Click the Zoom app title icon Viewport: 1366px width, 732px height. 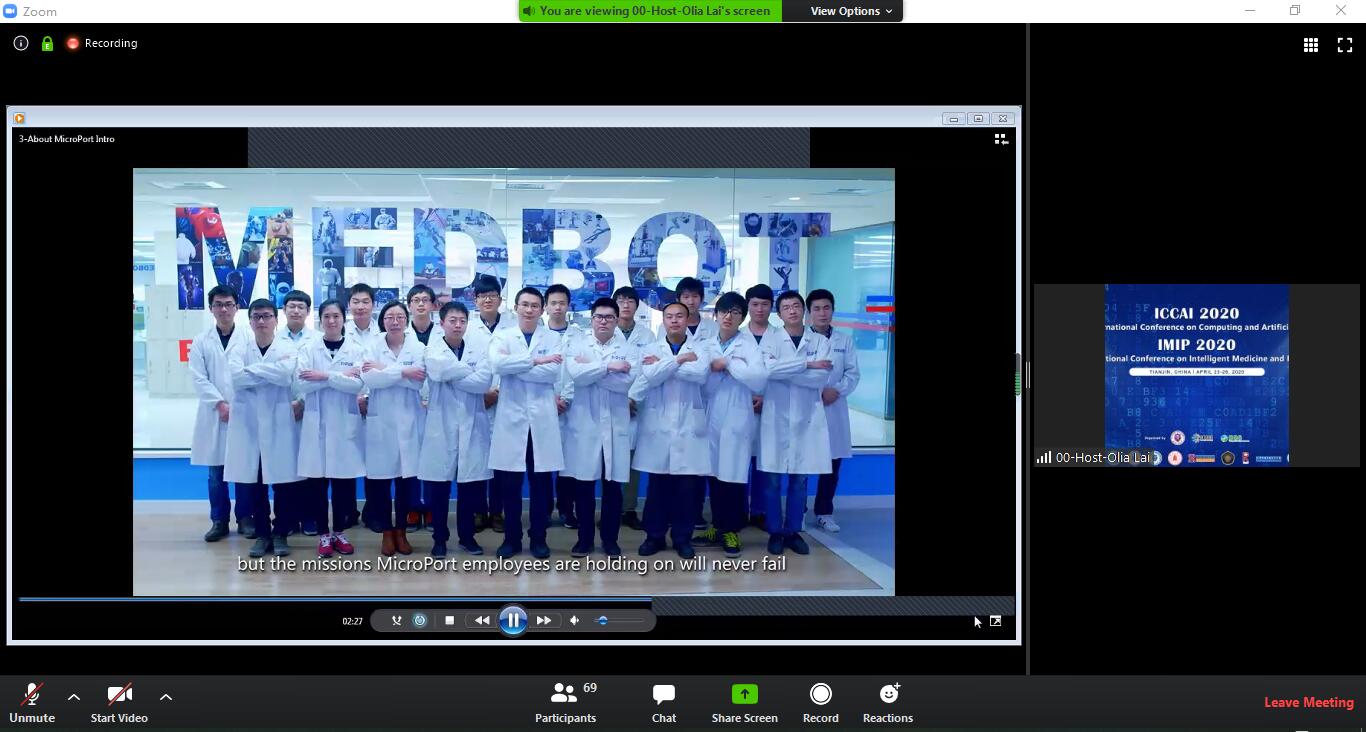point(10,11)
